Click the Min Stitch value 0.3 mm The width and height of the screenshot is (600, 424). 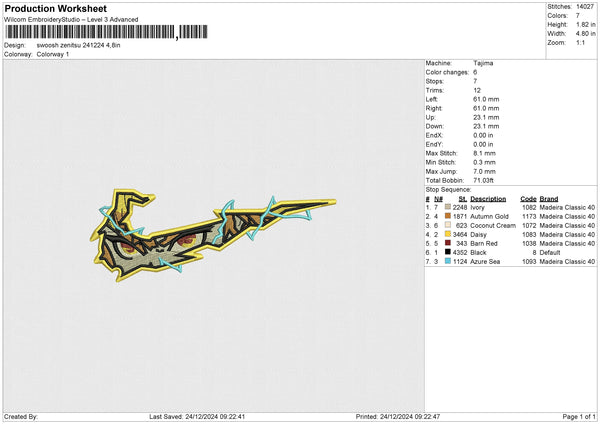[484, 162]
